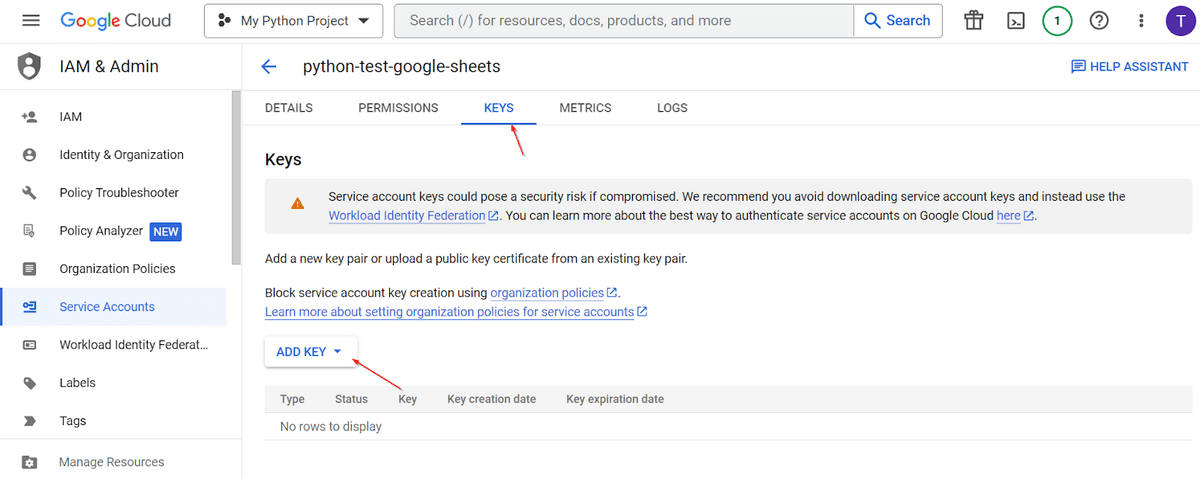This screenshot has height=479, width=1200.
Task: Click the NEW badge beside Policy Analyzer
Action: click(x=166, y=231)
